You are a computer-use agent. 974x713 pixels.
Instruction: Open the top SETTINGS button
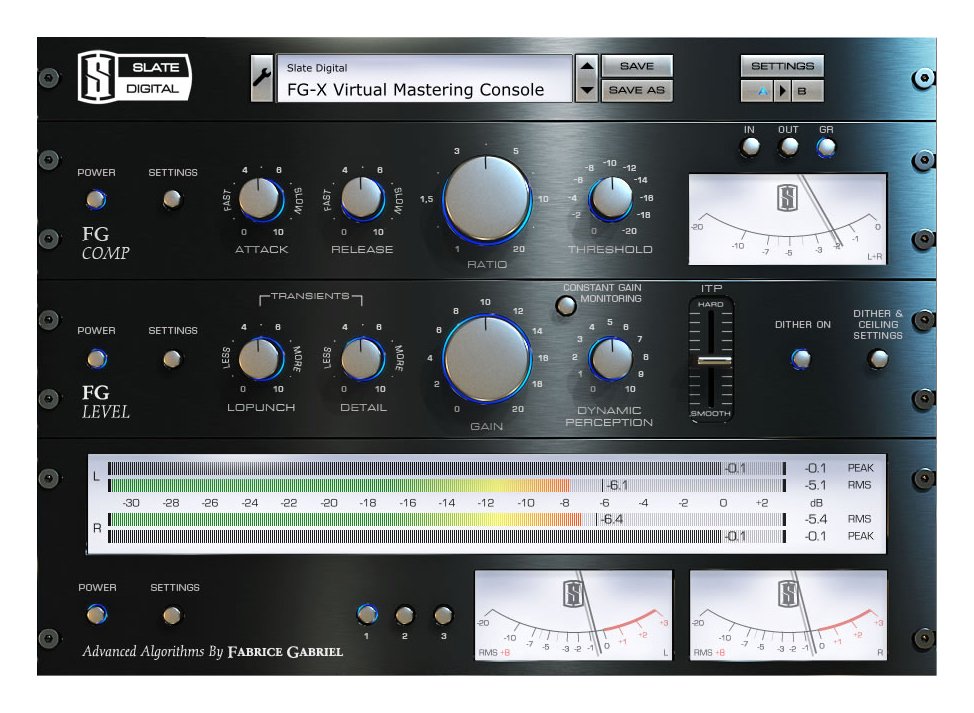[x=782, y=66]
